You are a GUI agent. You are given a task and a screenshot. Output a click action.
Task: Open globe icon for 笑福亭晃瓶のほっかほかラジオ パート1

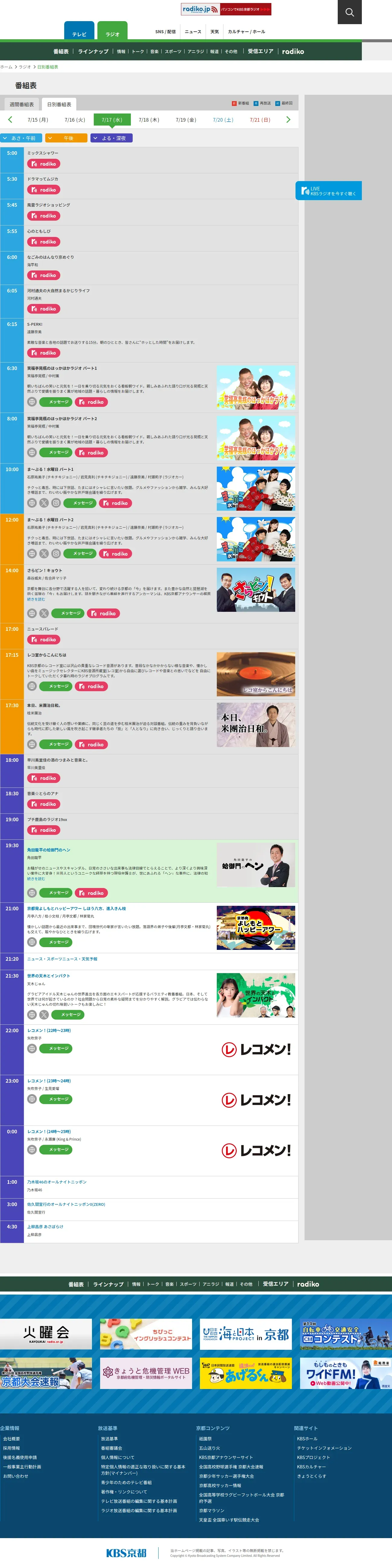pos(32,402)
